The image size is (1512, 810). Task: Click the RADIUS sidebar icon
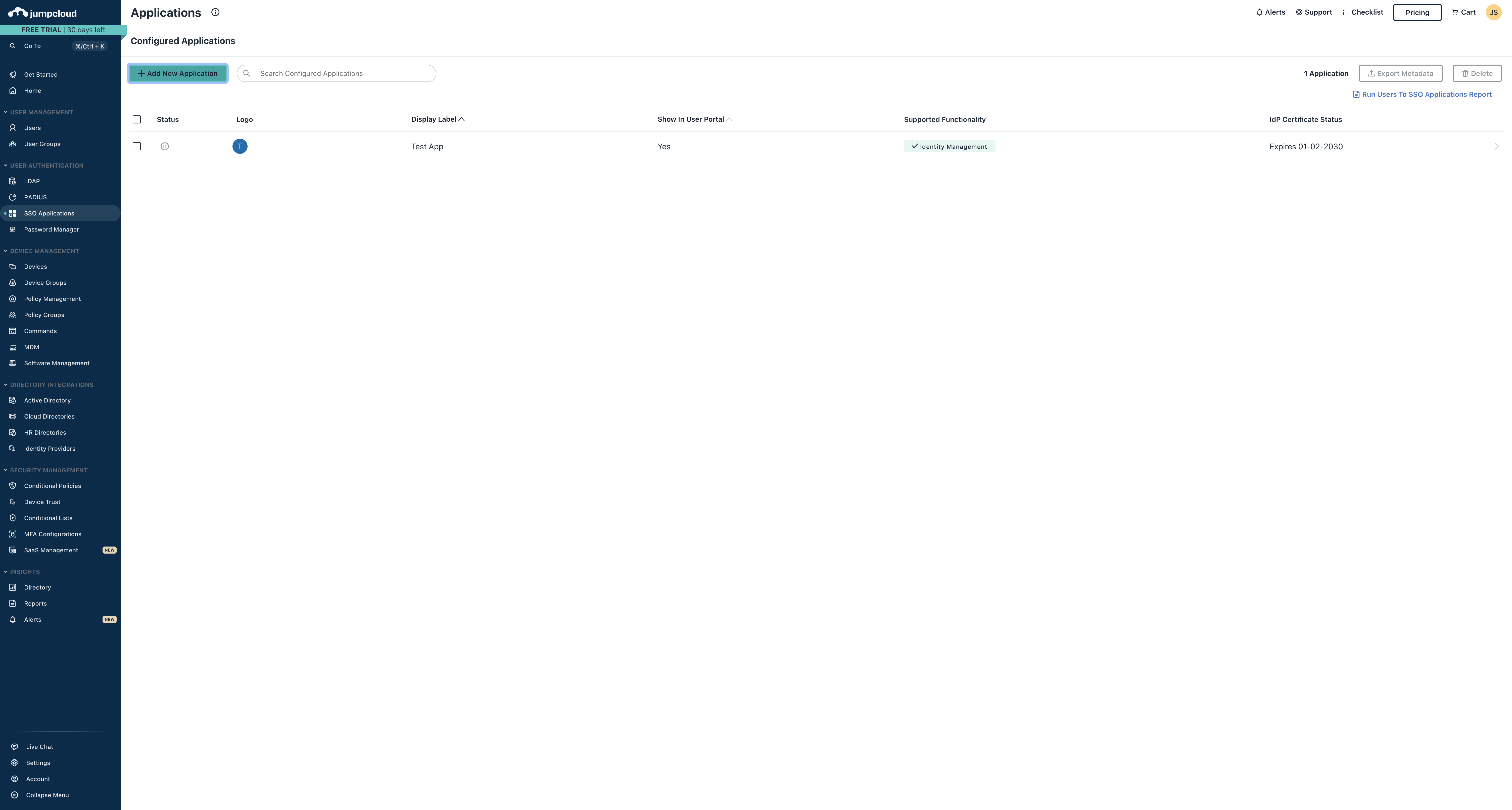point(12,197)
